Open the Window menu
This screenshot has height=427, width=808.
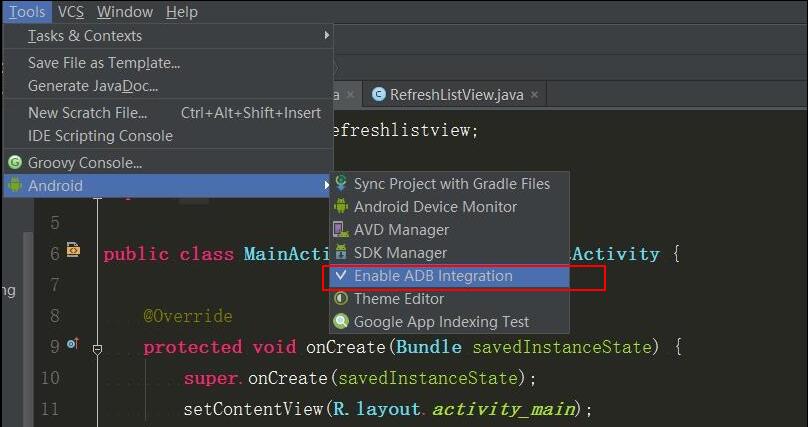click(x=125, y=11)
